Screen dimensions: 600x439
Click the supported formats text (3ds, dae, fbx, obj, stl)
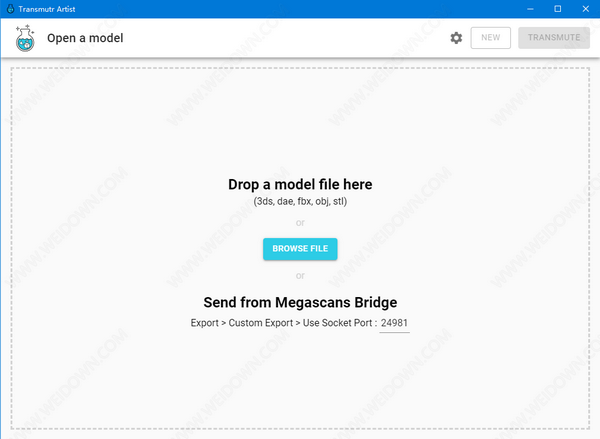pyautogui.click(x=300, y=201)
